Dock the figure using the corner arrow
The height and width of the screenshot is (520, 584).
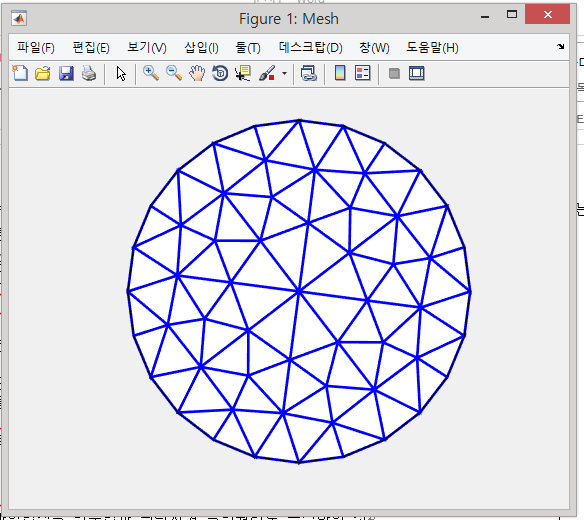click(x=561, y=47)
